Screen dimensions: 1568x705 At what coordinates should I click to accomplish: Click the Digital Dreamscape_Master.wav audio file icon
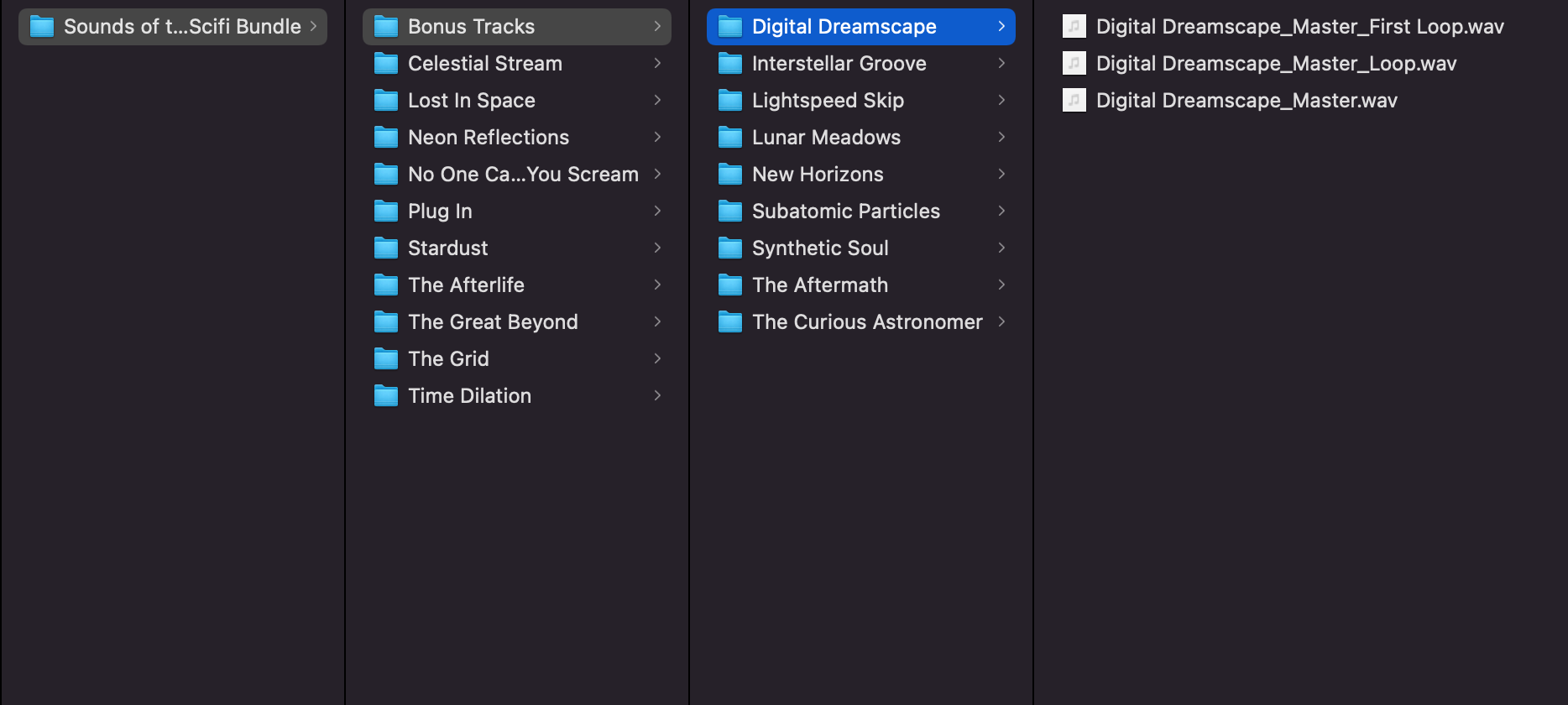point(1074,101)
